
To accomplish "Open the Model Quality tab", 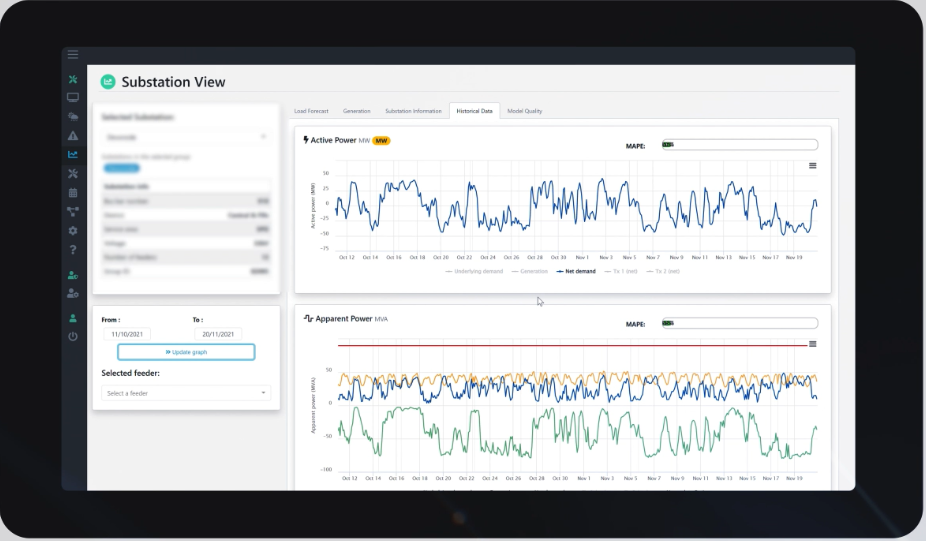I will coord(524,111).
